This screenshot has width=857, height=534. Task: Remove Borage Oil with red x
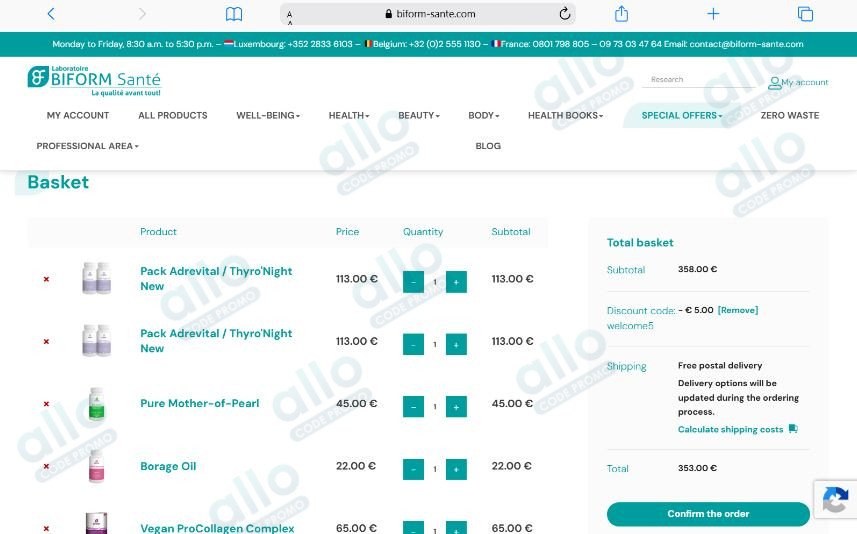(46, 466)
